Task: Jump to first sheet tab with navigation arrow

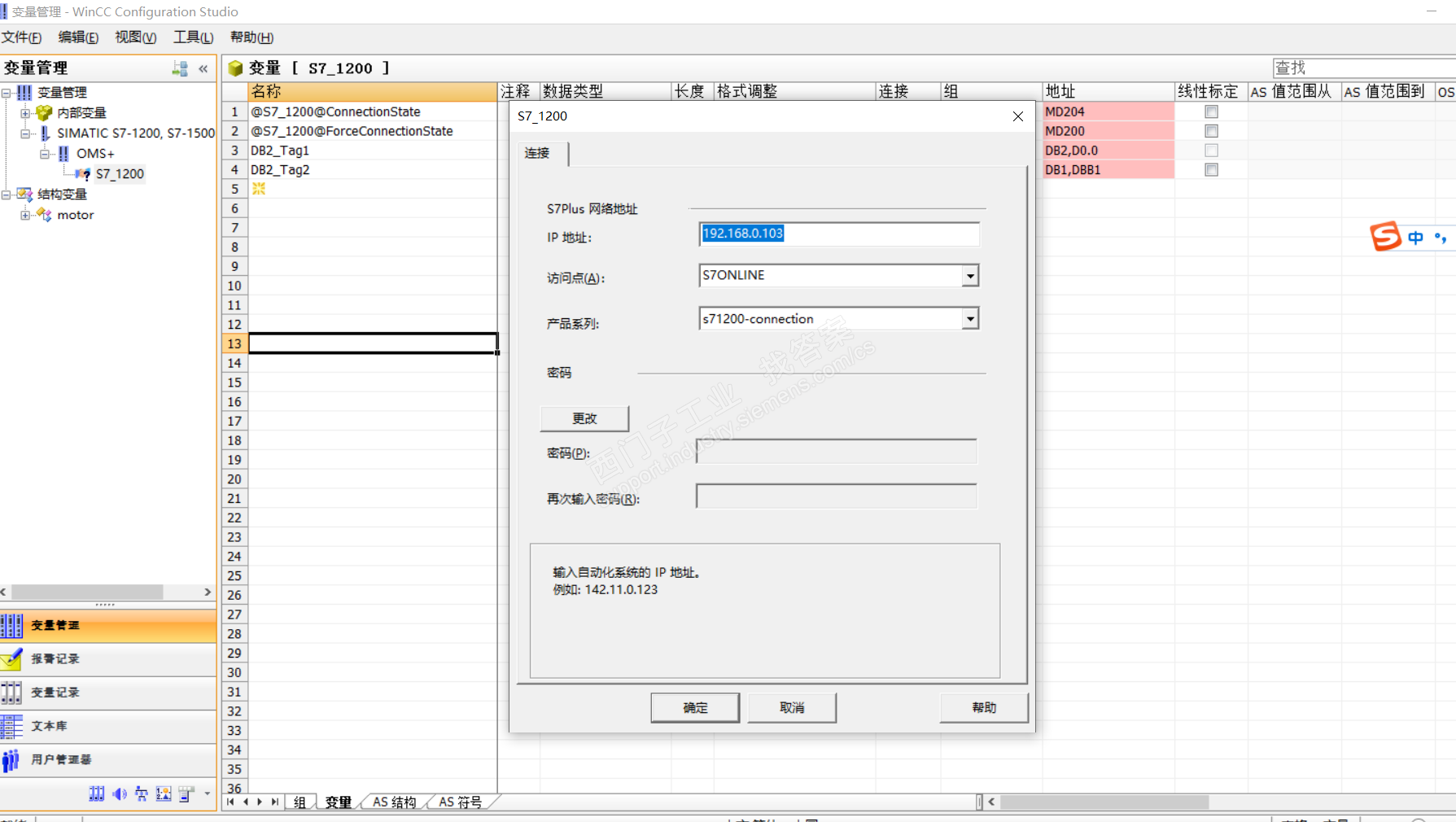Action: [231, 802]
